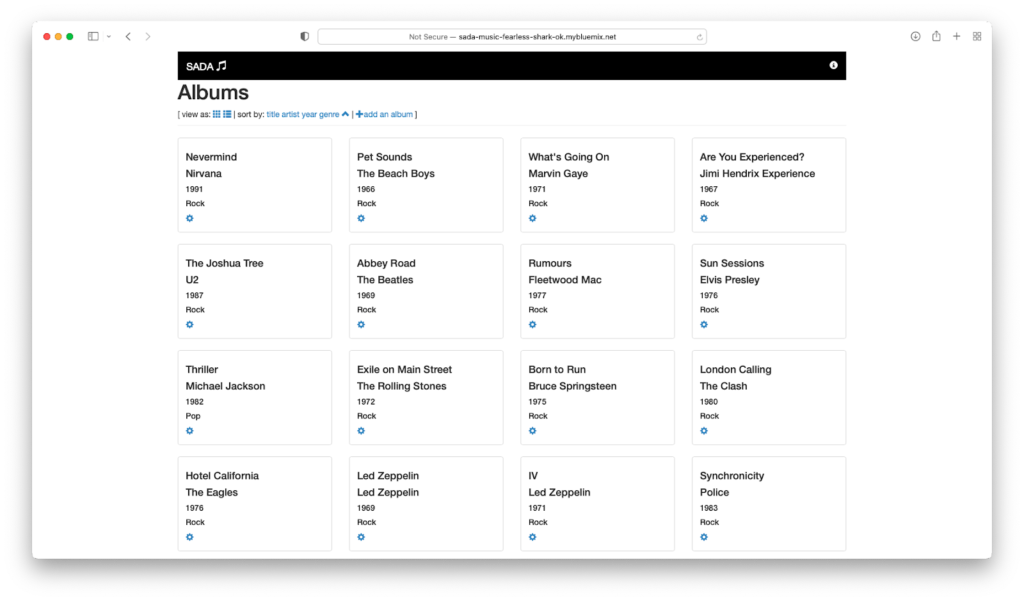The image size is (1024, 601).
Task: Click the artist name Fleetwood Mac
Action: pyautogui.click(x=565, y=280)
